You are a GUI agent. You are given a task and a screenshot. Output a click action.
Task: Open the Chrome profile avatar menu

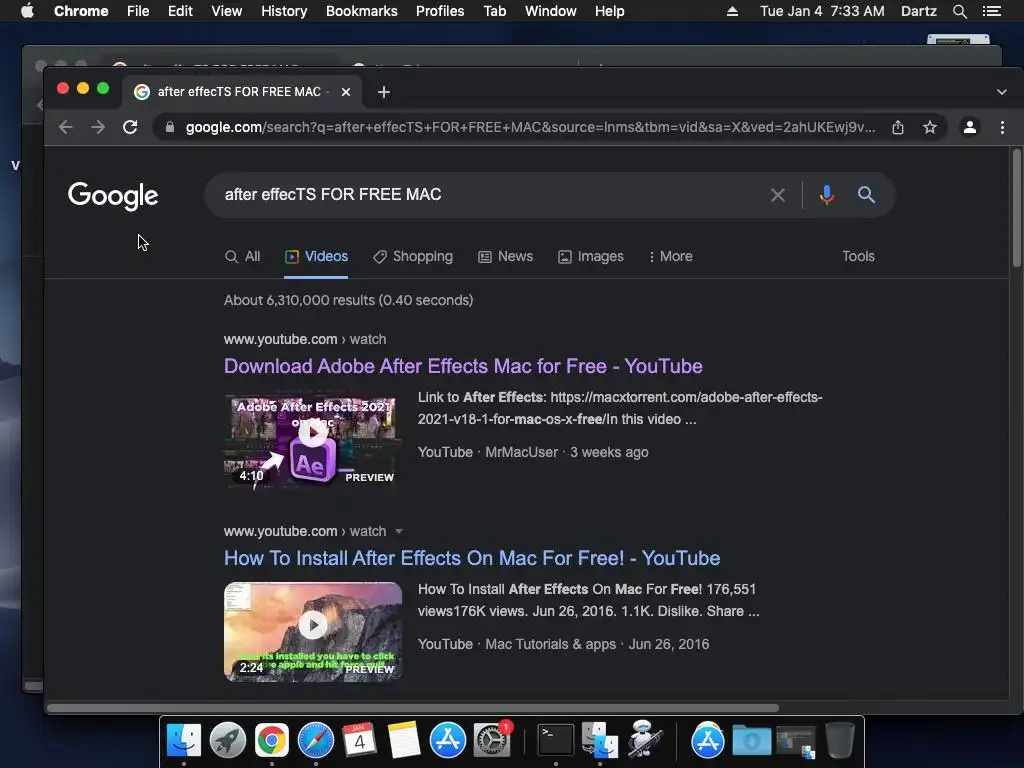click(x=970, y=127)
